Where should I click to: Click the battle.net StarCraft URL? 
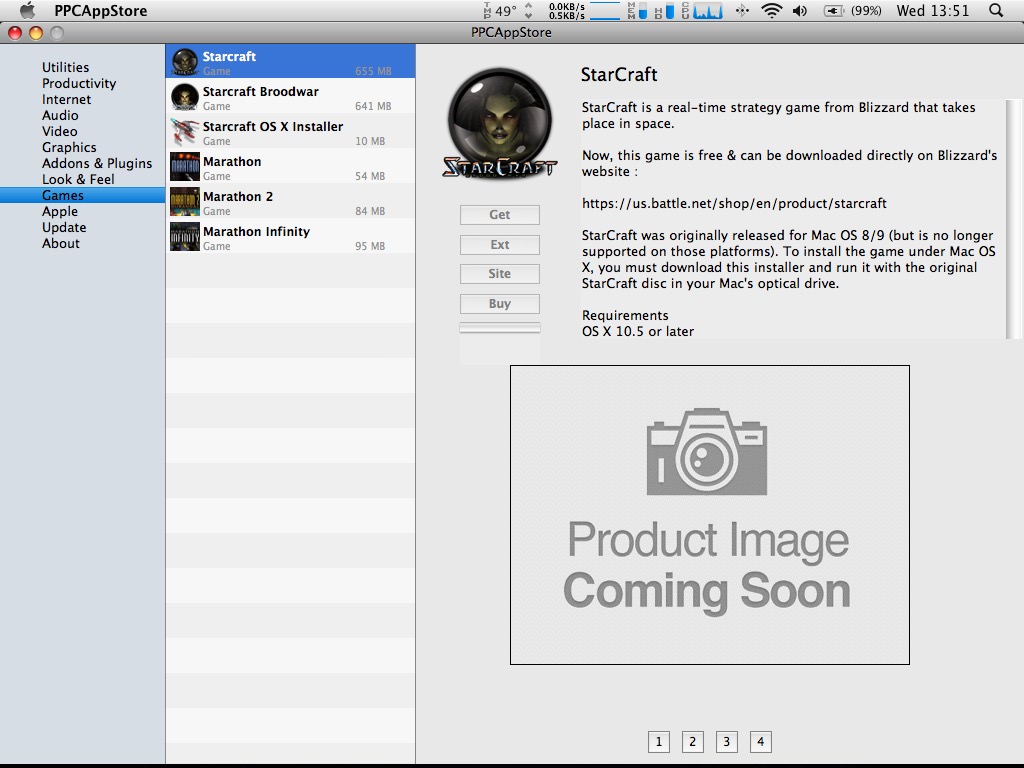tap(734, 203)
